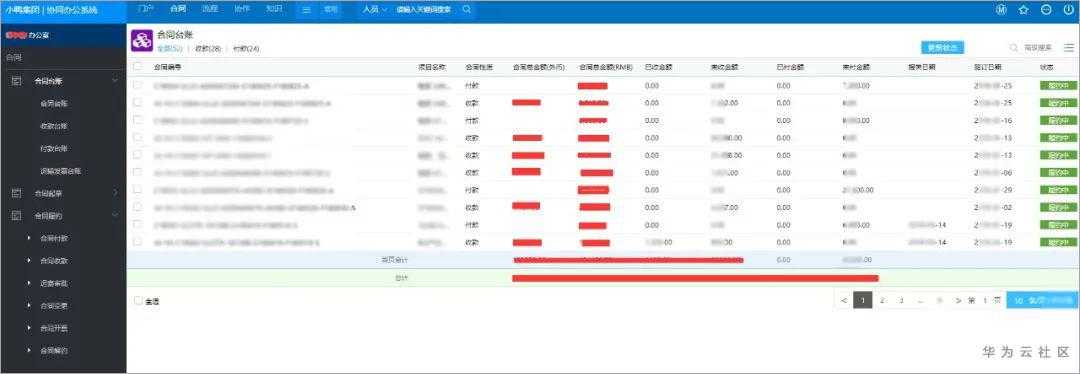This screenshot has height=374, width=1080.
Task: Open the 合同开票 sidebar entry
Action: 54,328
